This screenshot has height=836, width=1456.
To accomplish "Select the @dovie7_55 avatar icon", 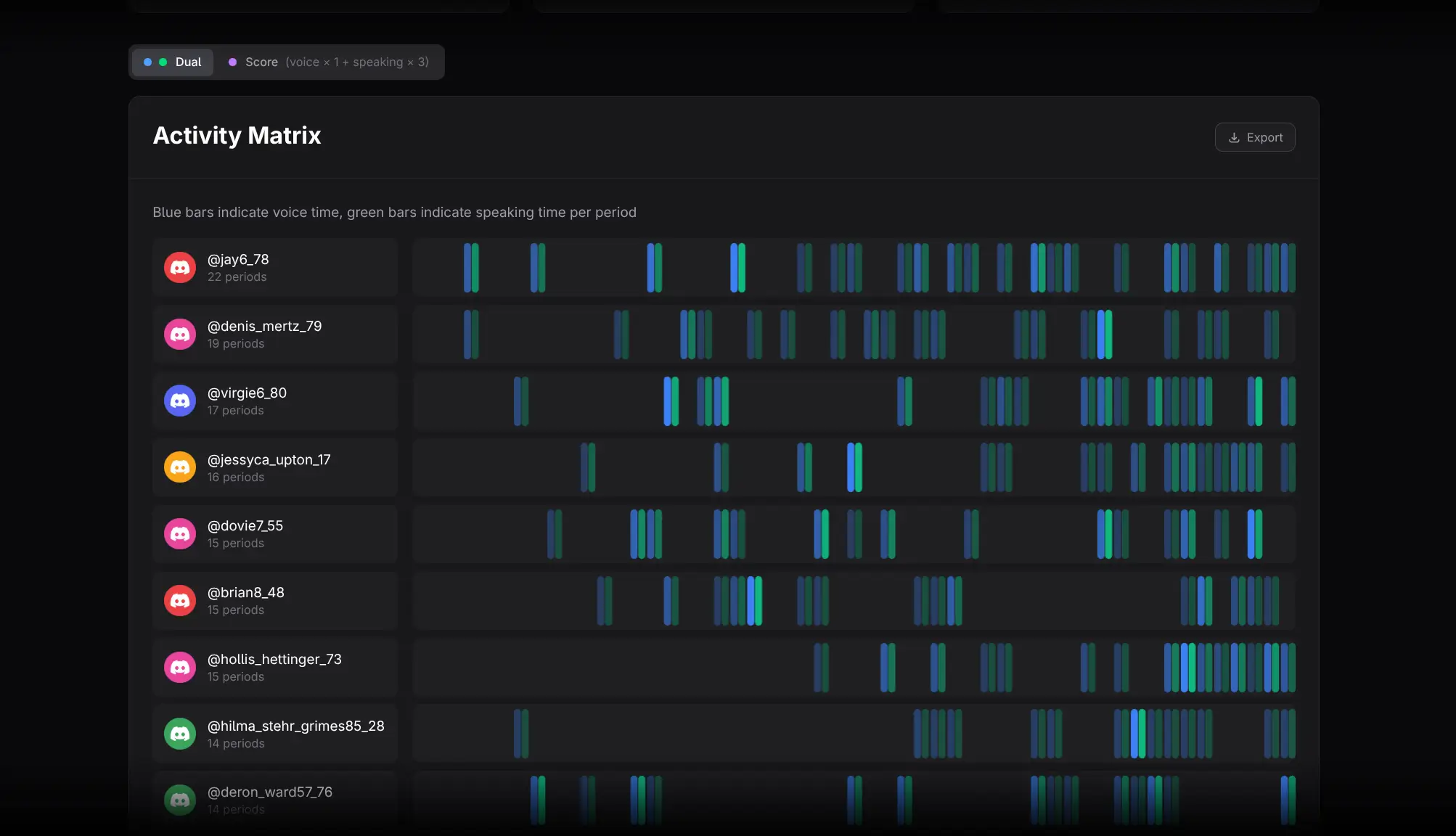I will pyautogui.click(x=180, y=534).
